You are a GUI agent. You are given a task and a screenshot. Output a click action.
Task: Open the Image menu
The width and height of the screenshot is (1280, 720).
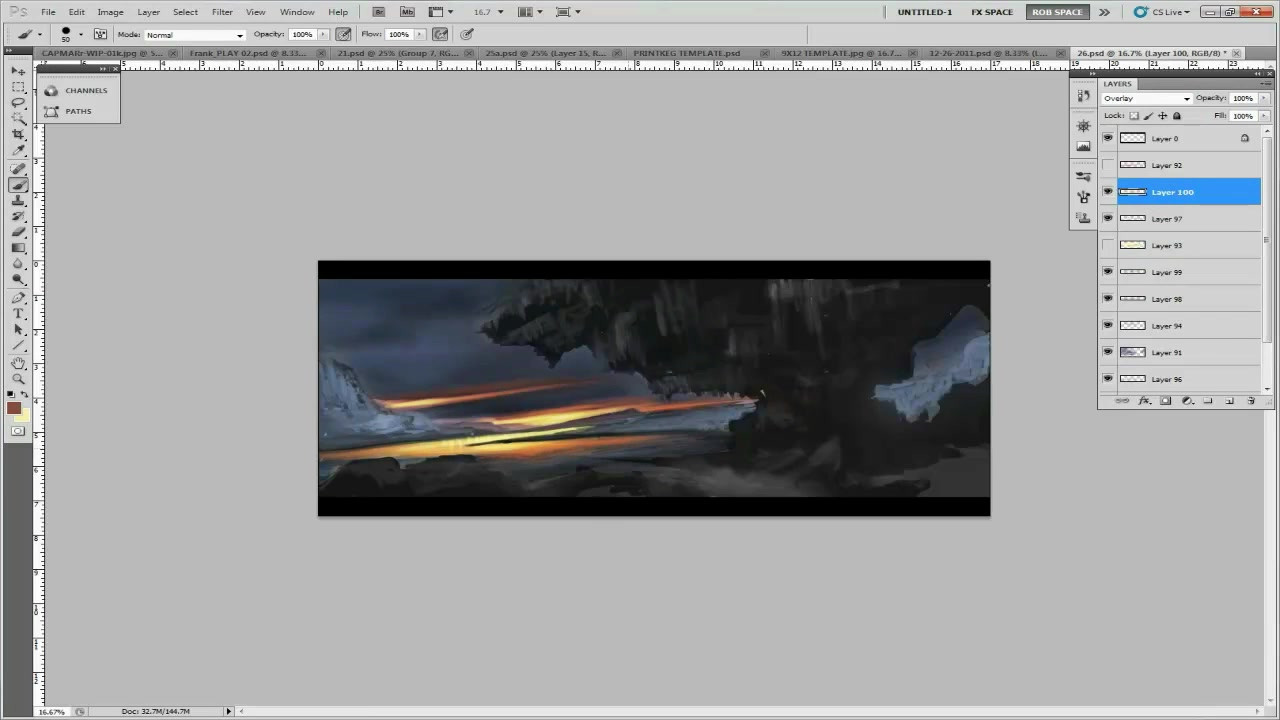[110, 12]
